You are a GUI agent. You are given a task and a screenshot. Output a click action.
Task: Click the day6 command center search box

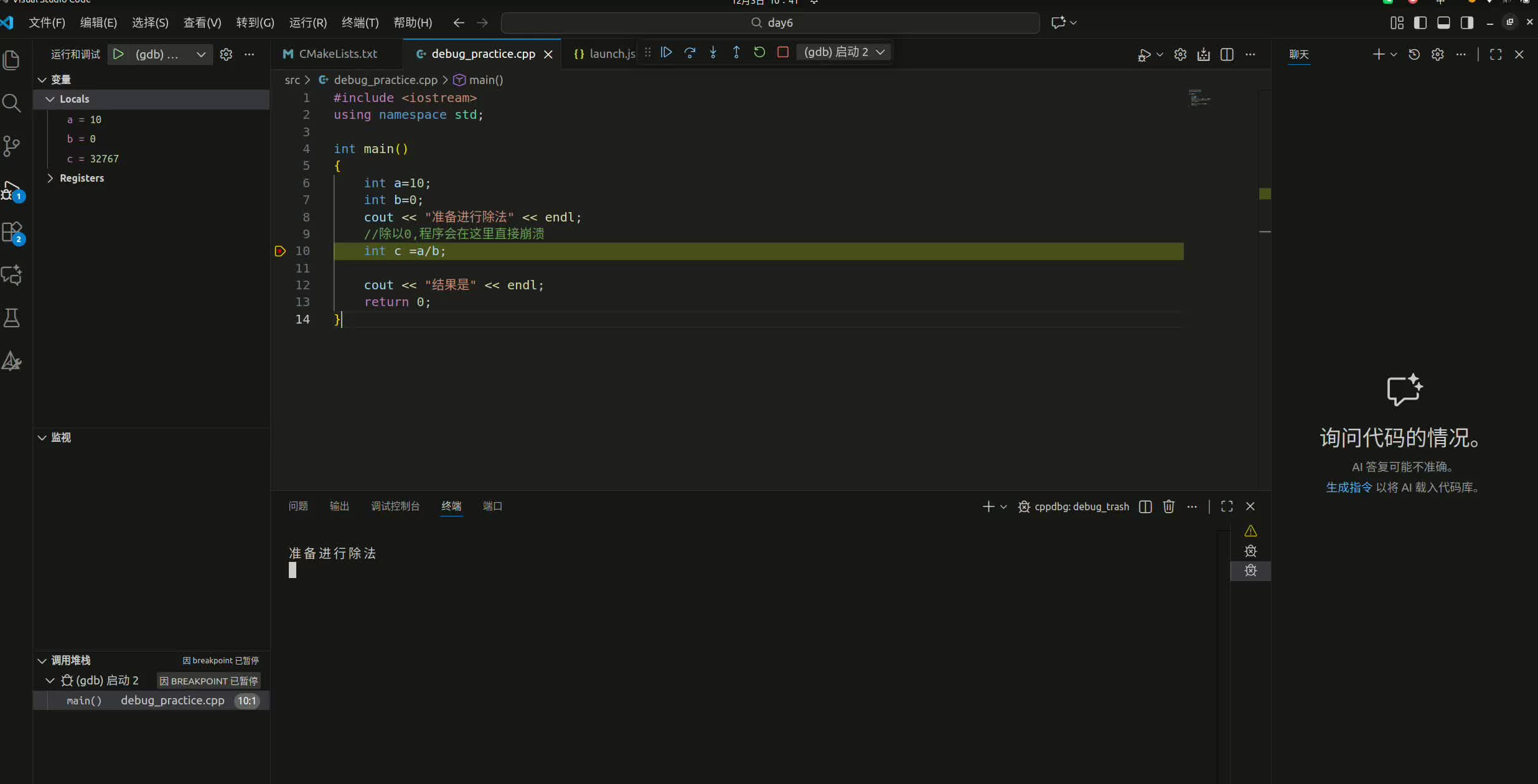(x=771, y=22)
